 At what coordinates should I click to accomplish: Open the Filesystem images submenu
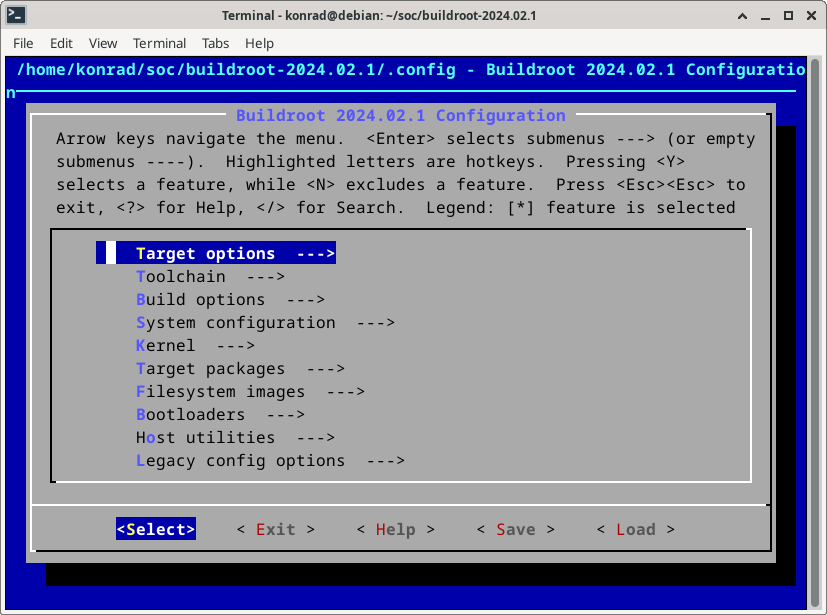point(250,392)
